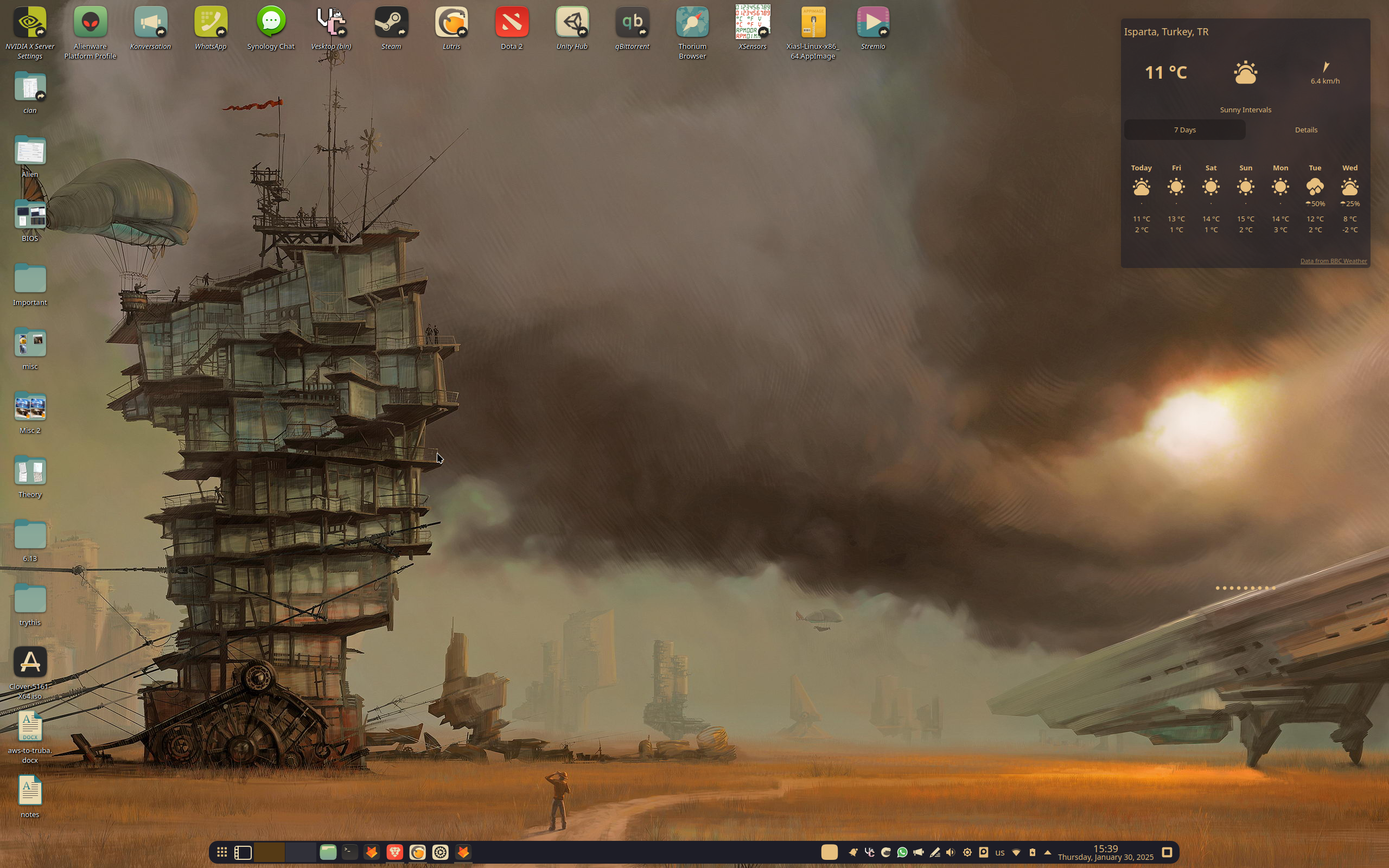Image resolution: width=1389 pixels, height=868 pixels.
Task: Select the notes document
Action: point(30,797)
